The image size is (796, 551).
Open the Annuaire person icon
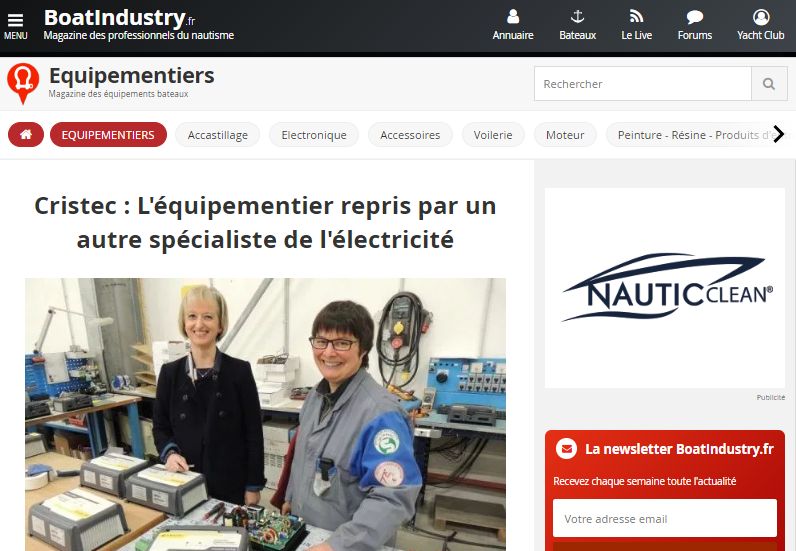513,17
